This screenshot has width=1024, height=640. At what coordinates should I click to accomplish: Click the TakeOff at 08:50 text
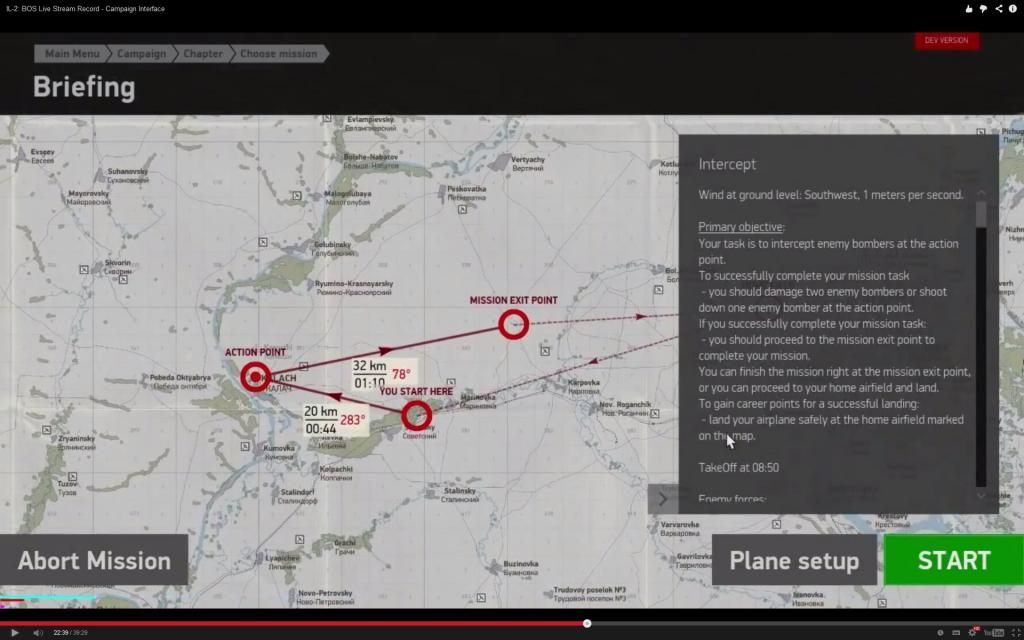click(x=739, y=468)
